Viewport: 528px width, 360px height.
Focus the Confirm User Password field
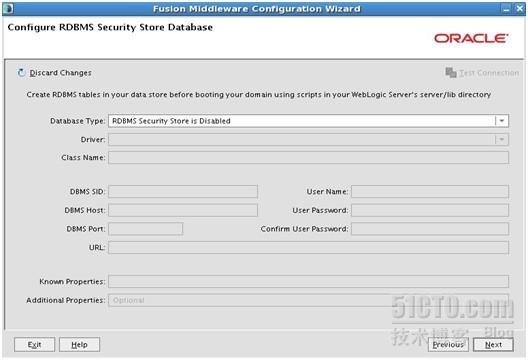pyautogui.click(x=430, y=229)
